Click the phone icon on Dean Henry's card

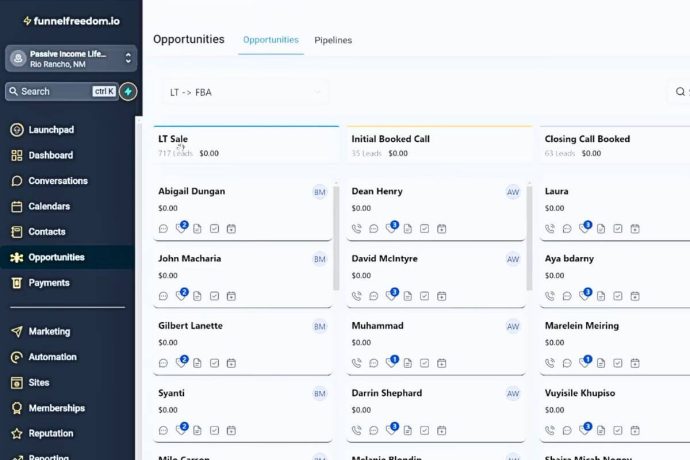[357, 229]
